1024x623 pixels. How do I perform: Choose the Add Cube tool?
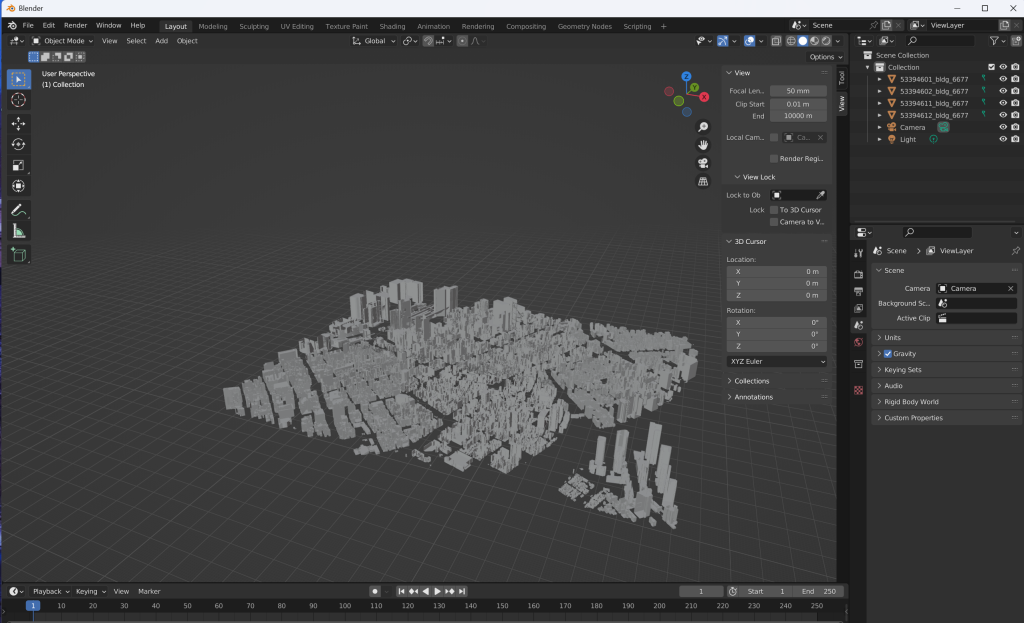click(x=18, y=255)
